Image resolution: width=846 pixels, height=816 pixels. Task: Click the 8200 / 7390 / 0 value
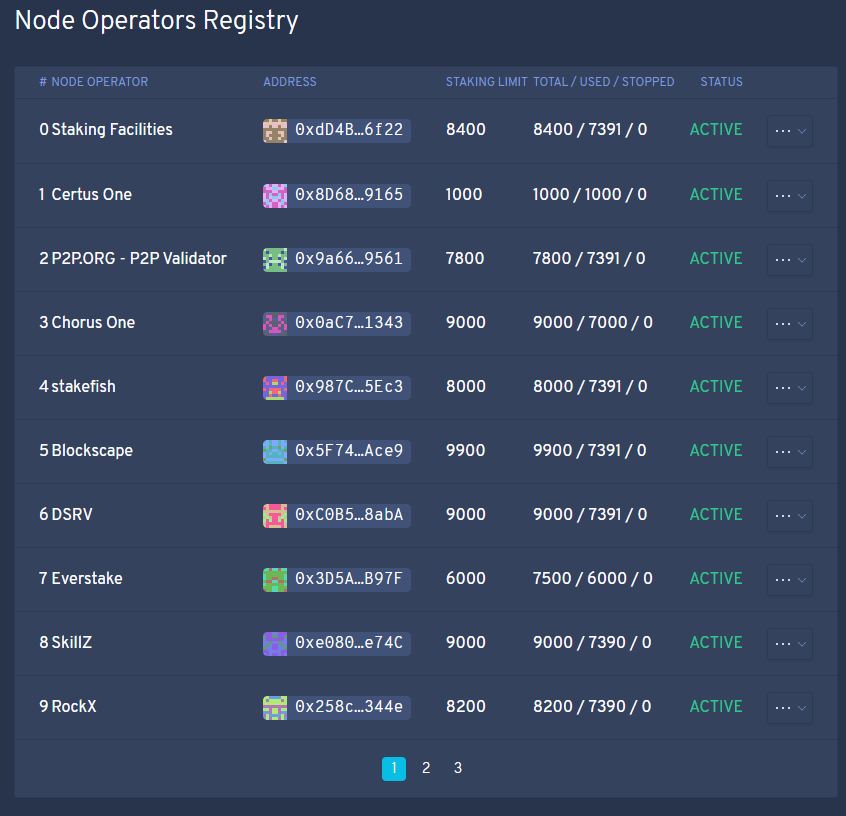point(592,706)
